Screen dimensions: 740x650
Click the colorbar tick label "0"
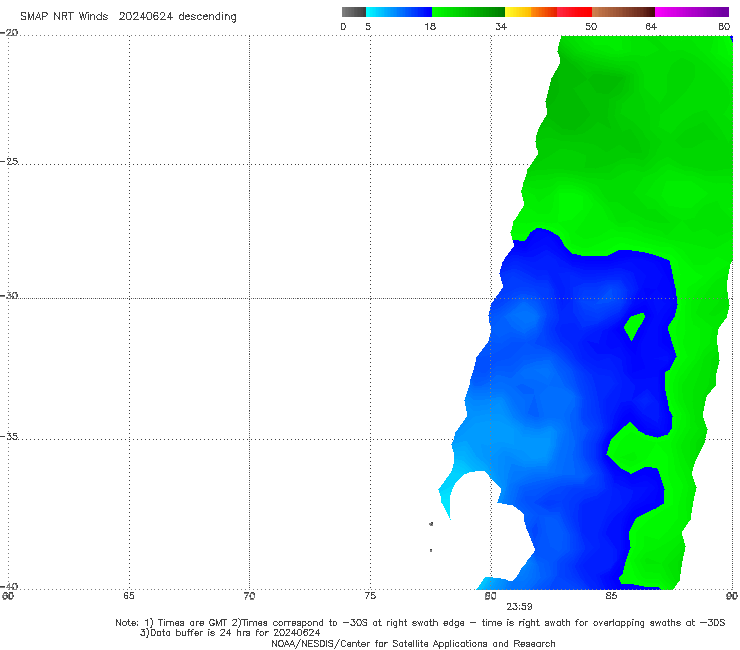(344, 26)
